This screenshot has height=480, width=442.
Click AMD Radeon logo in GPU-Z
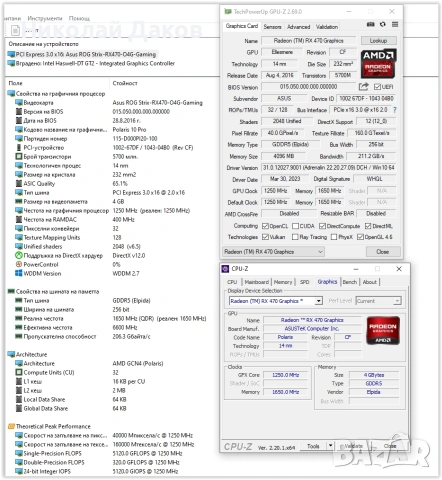pyautogui.click(x=378, y=63)
